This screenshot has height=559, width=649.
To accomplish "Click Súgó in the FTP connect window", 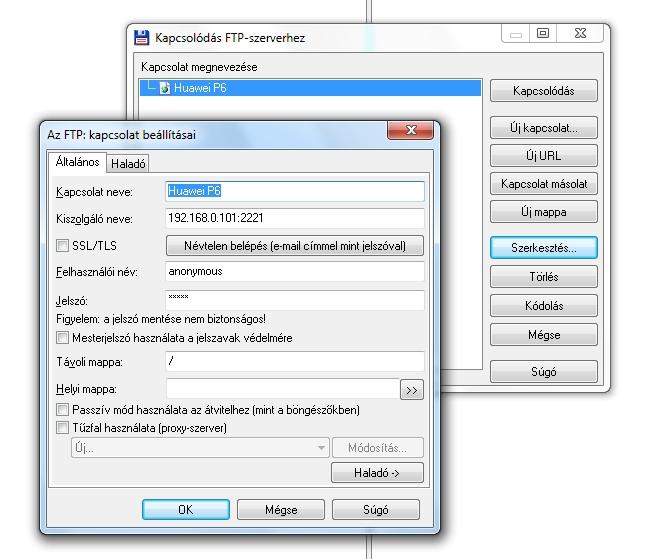I will pyautogui.click(x=544, y=372).
